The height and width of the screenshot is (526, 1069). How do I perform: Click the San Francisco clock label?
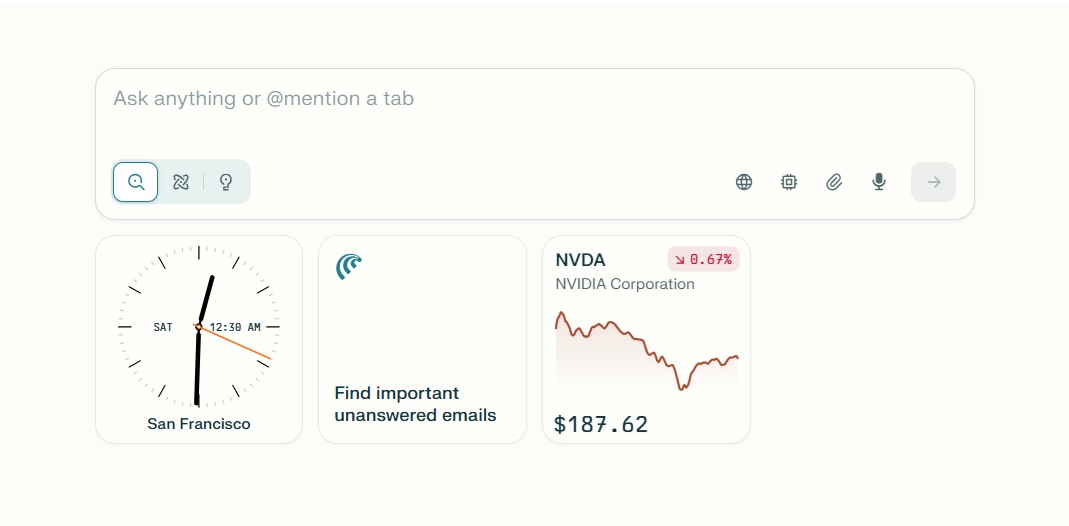pyautogui.click(x=199, y=424)
